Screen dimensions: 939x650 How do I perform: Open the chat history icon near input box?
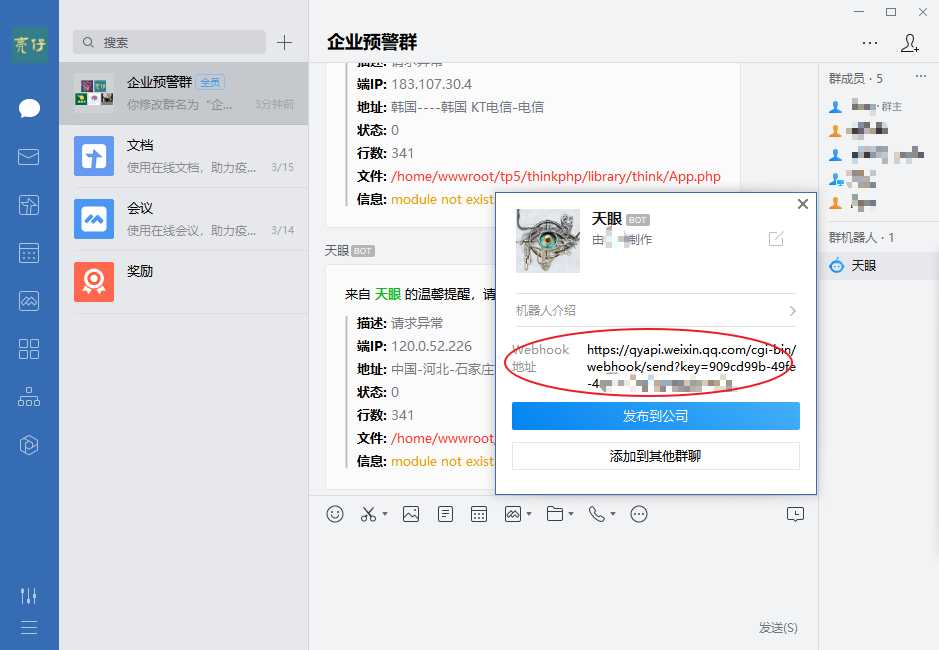click(795, 513)
